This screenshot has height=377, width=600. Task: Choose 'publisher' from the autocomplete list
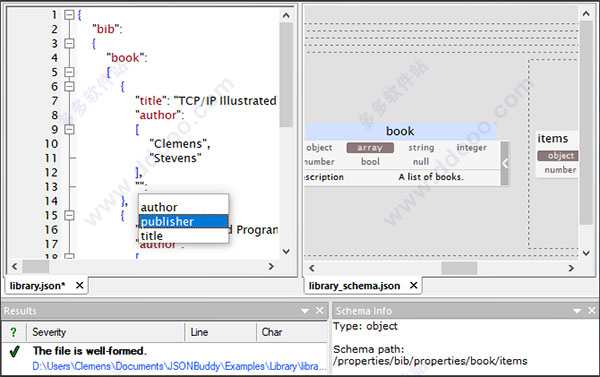pyautogui.click(x=183, y=221)
